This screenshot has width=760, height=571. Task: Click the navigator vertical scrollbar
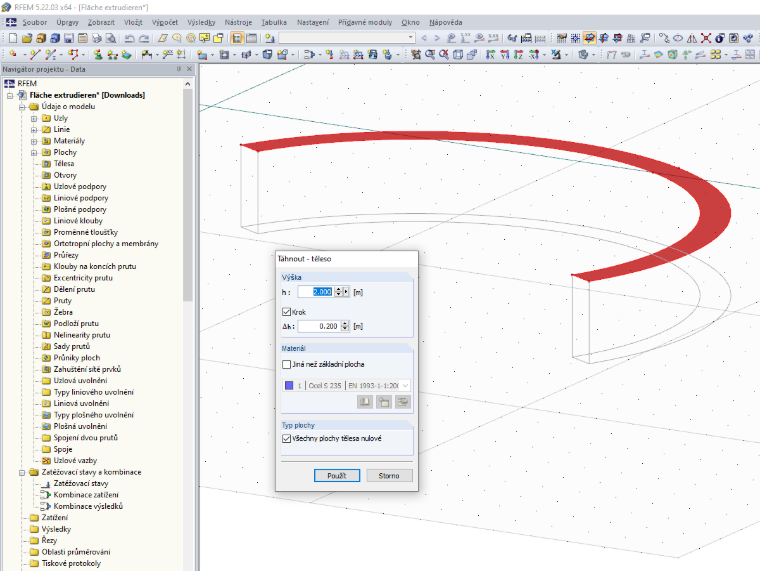coord(188,194)
